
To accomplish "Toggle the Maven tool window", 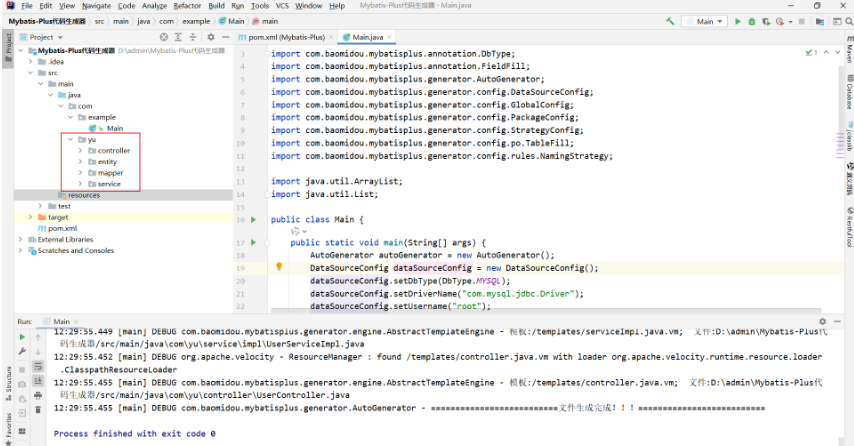I will 849,50.
